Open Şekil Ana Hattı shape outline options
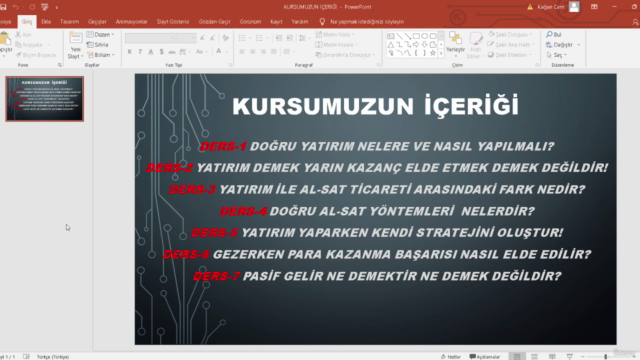This screenshot has height=360, width=640. (511, 44)
